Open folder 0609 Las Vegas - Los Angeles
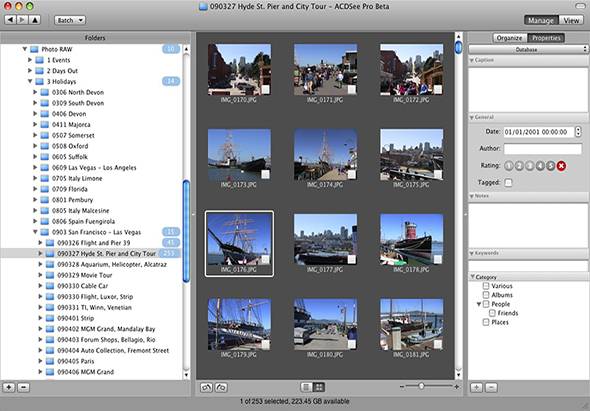This screenshot has height=411, width=590. click(94, 167)
